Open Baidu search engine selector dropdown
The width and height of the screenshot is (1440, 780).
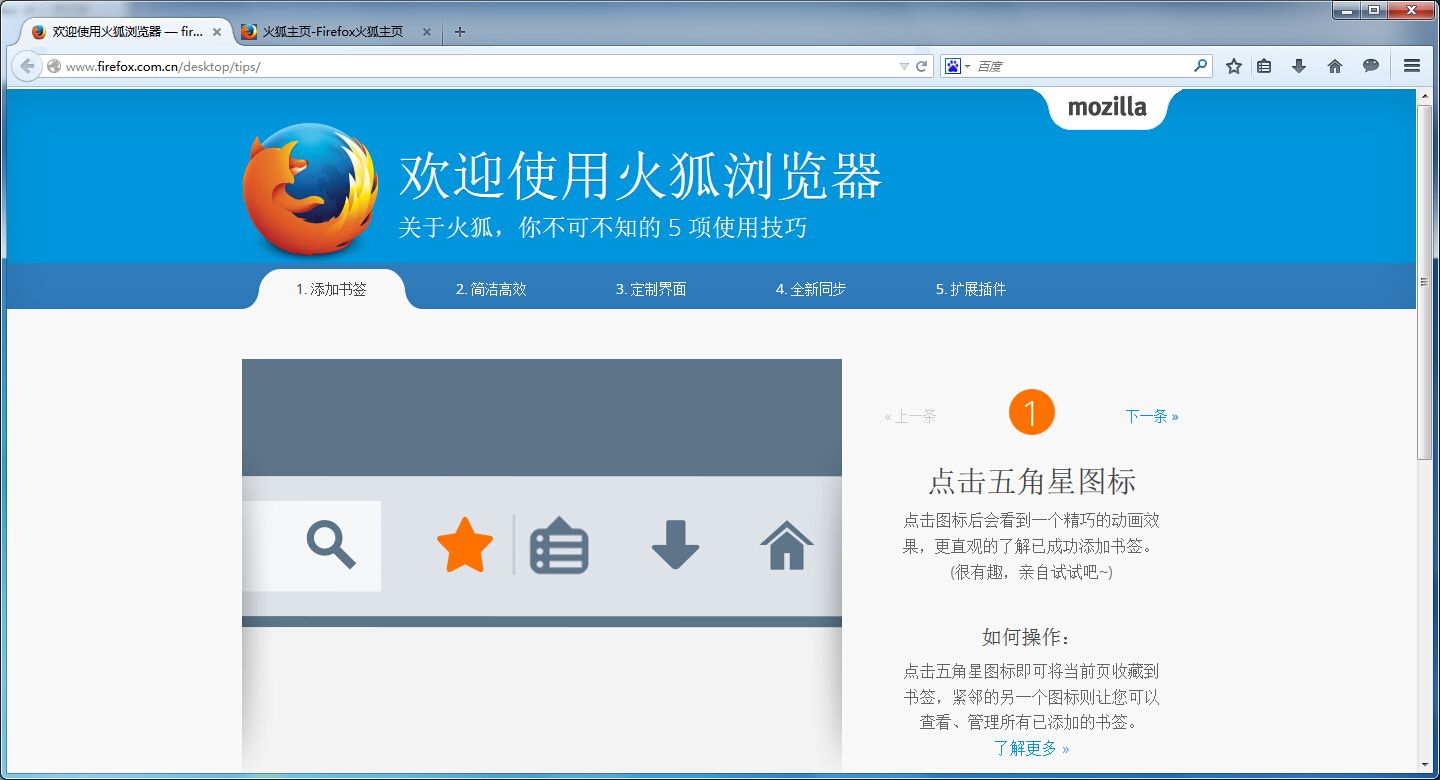[x=958, y=66]
